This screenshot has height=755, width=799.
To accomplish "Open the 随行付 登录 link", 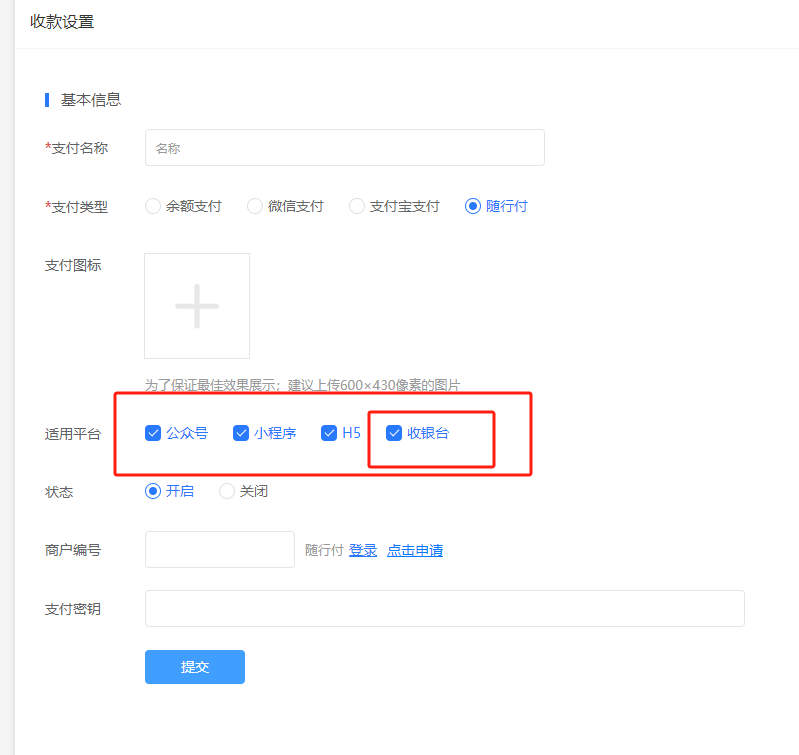I will pyautogui.click(x=363, y=550).
